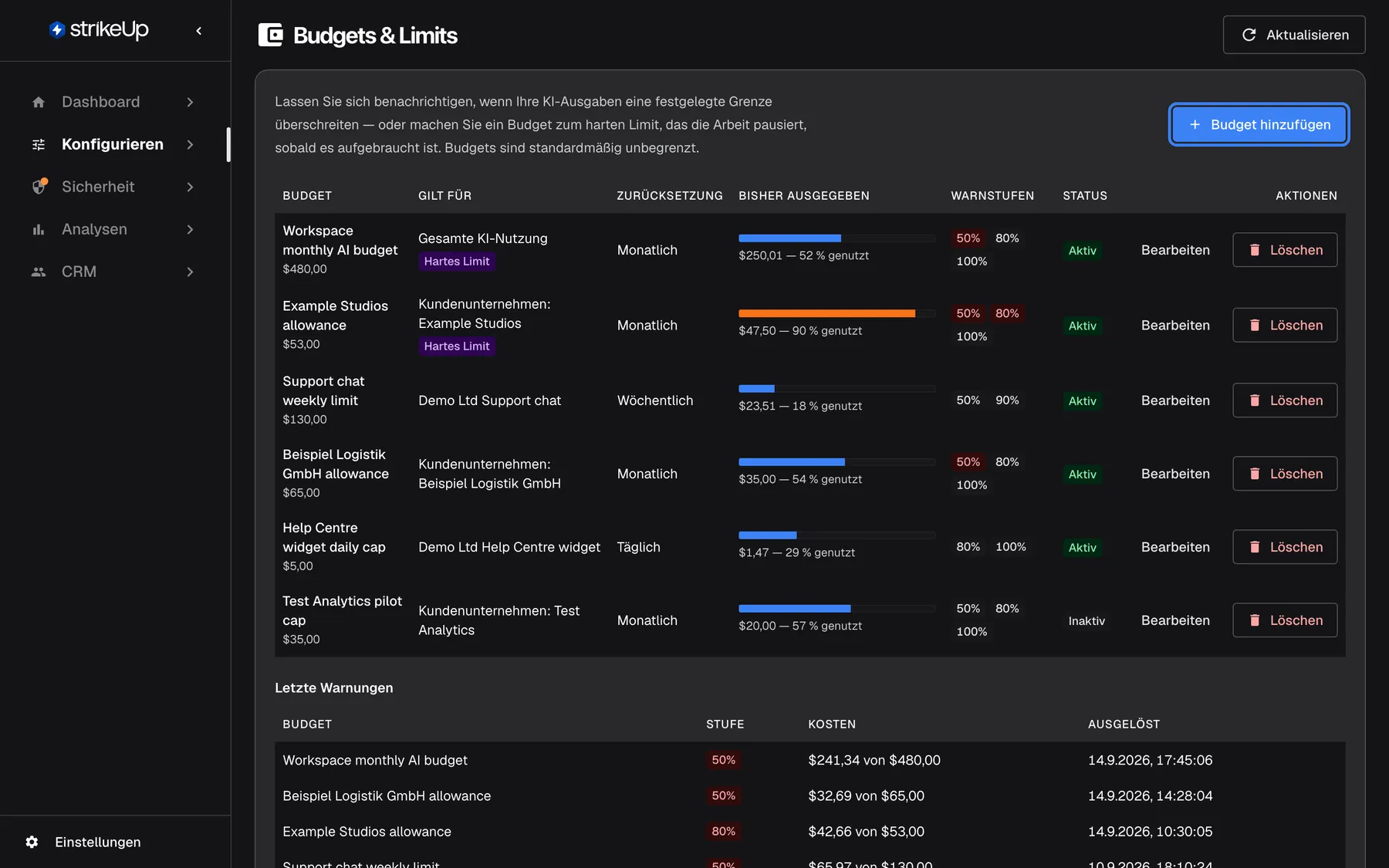Click the $241,34 von $480,00 cost entry
The width and height of the screenshot is (1389, 868).
(874, 760)
